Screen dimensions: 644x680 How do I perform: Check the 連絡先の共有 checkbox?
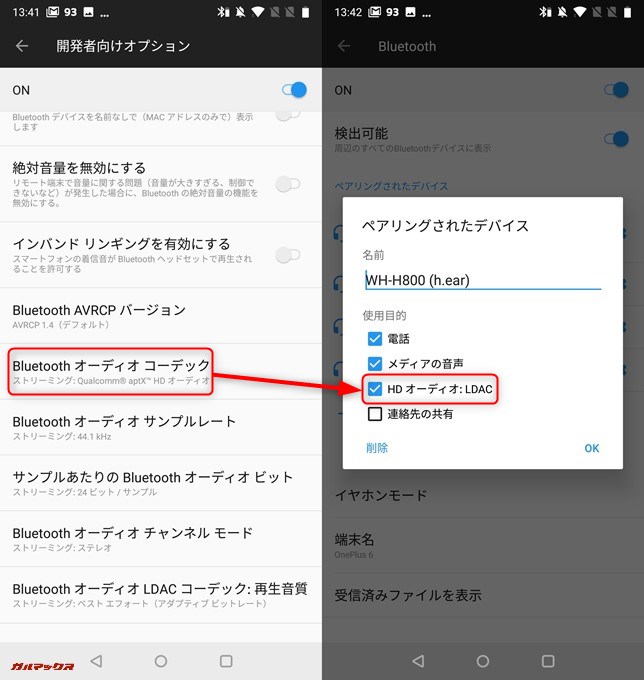(375, 413)
